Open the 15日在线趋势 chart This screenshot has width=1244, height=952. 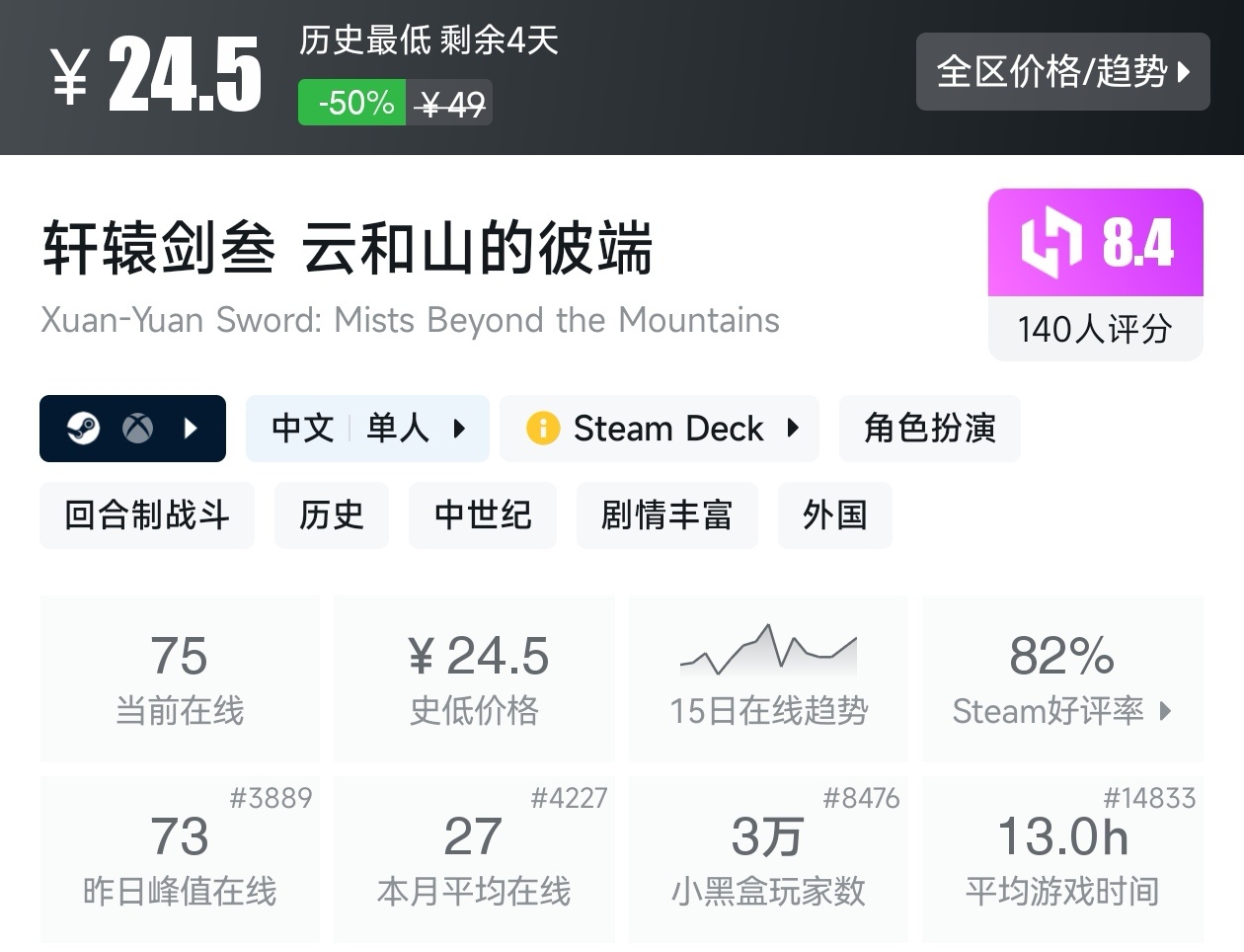(768, 677)
